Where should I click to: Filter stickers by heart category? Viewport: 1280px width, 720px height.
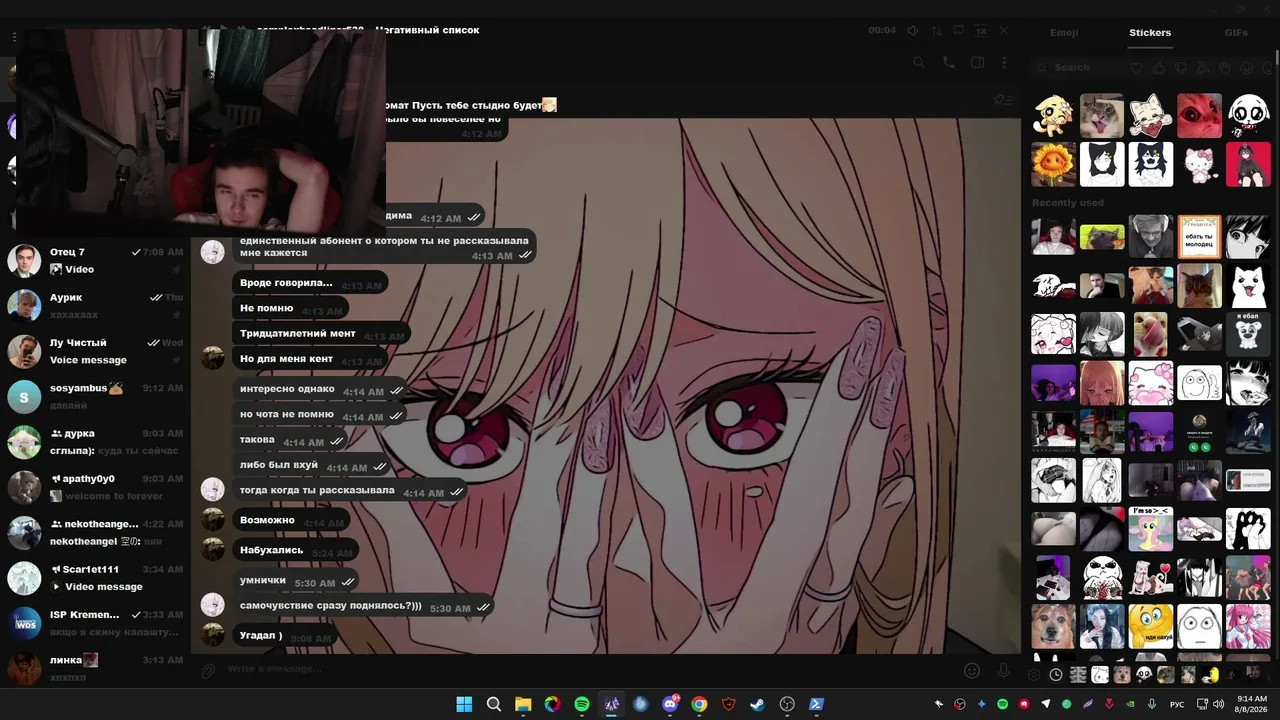[1137, 68]
